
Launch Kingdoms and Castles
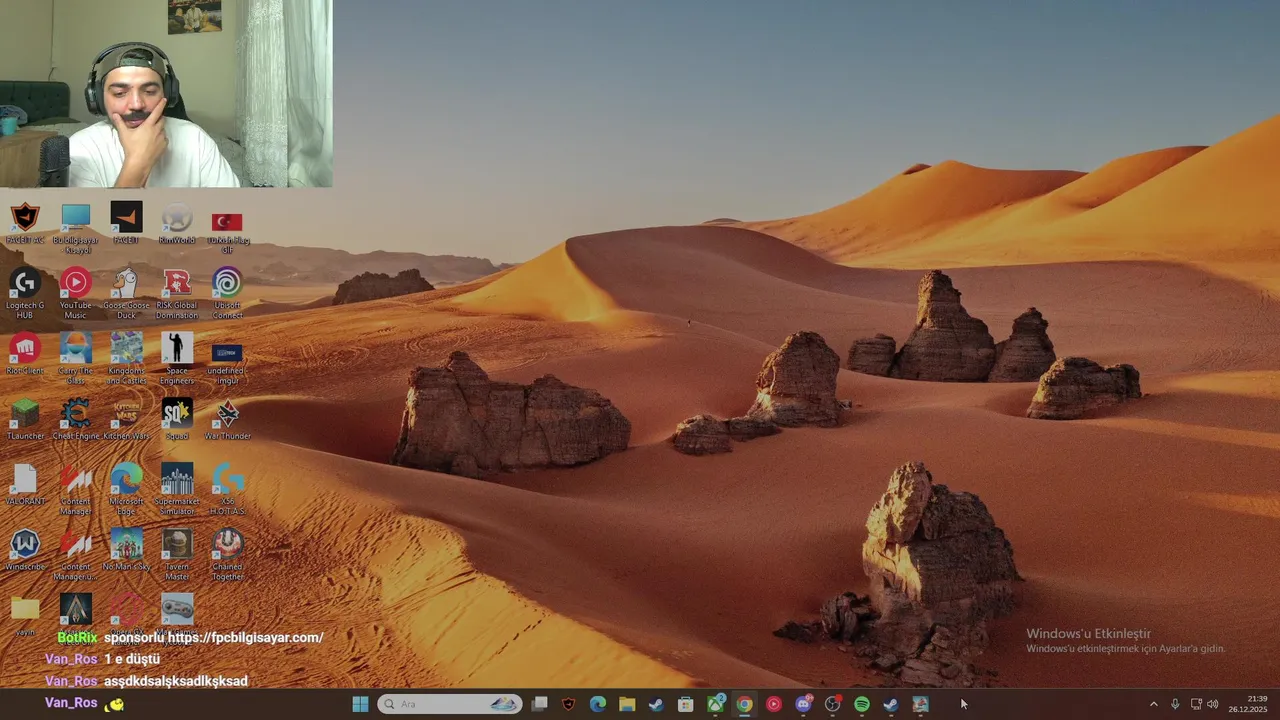(126, 359)
